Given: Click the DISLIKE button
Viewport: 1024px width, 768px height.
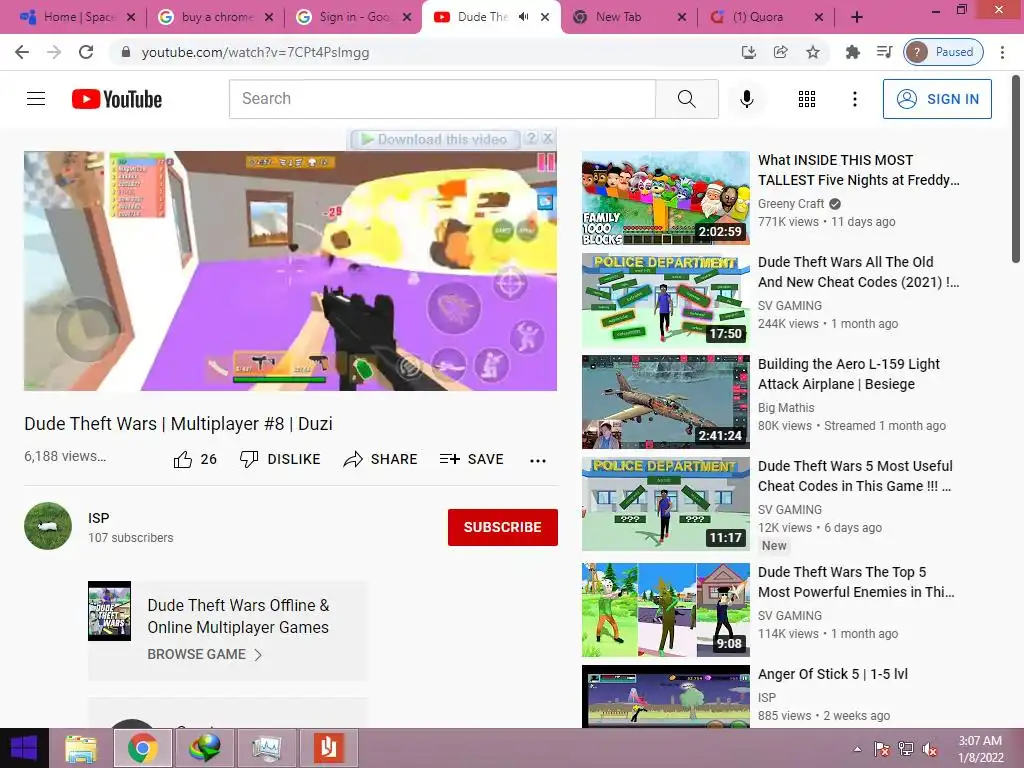Looking at the screenshot, I should 280,459.
